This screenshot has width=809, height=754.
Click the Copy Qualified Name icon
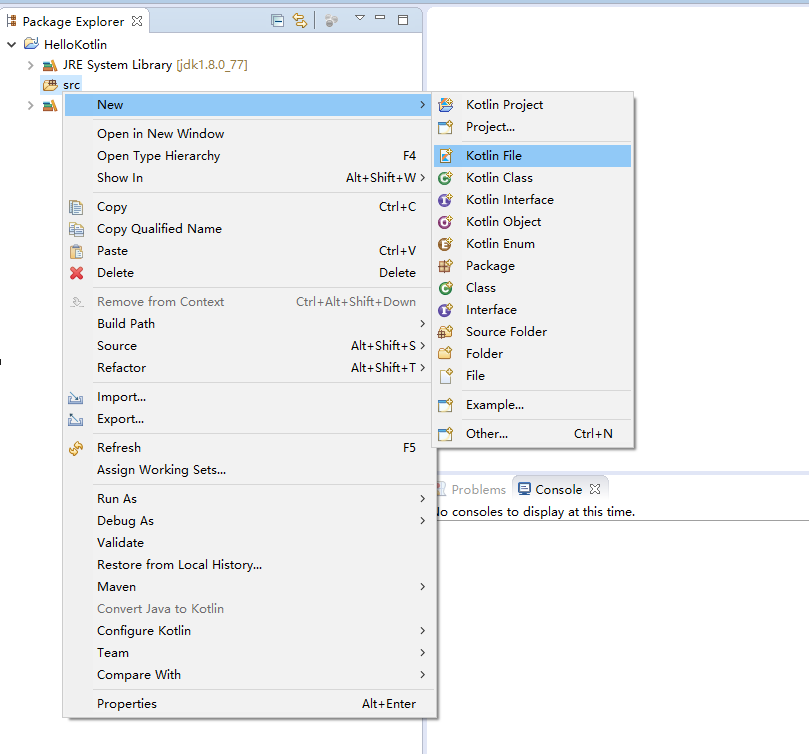(x=76, y=229)
